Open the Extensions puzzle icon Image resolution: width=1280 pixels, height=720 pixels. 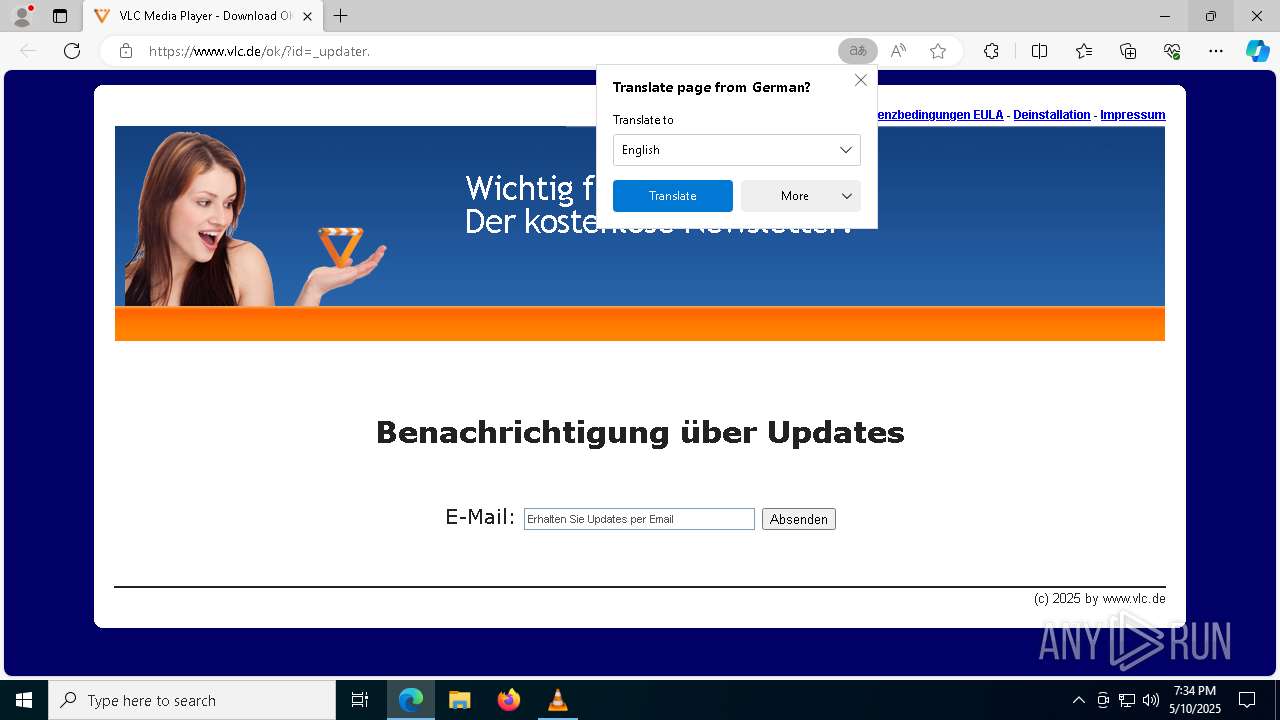click(991, 51)
